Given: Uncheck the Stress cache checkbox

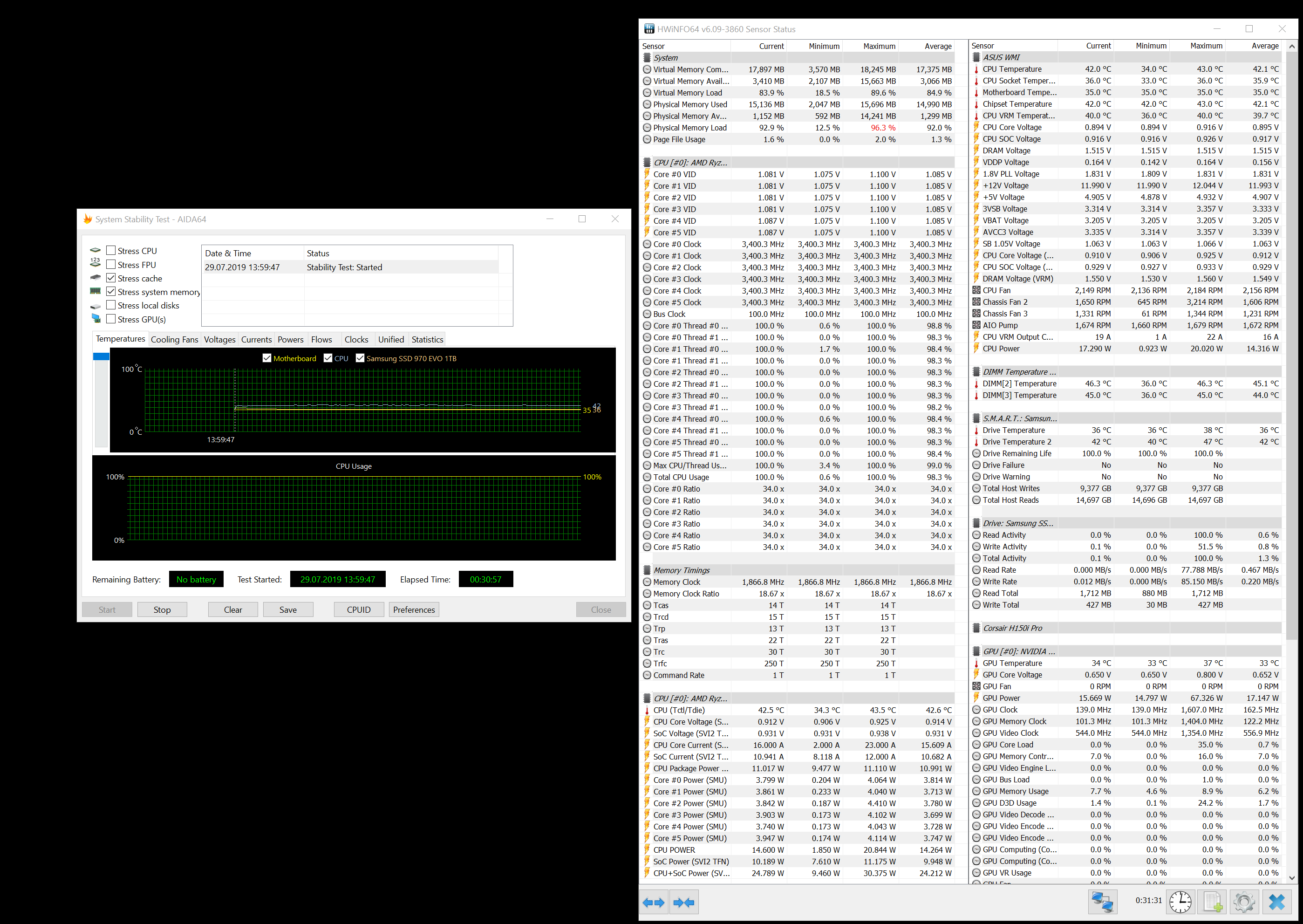Looking at the screenshot, I should pyautogui.click(x=111, y=278).
